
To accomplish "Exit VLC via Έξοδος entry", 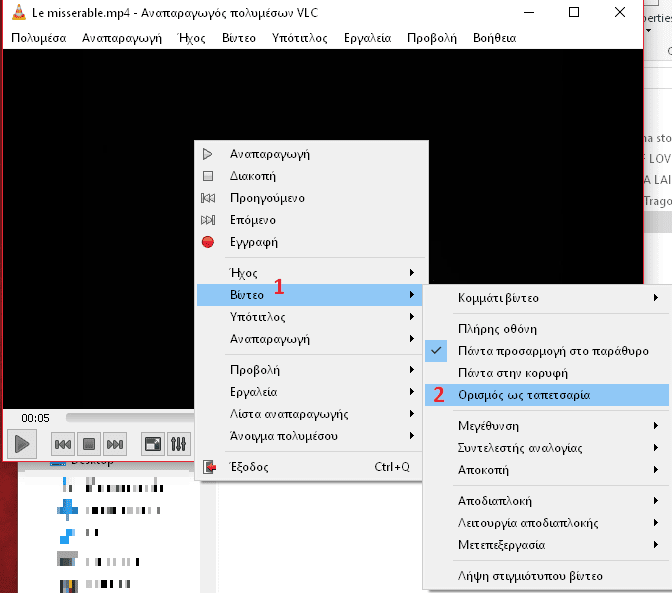I will (309, 467).
